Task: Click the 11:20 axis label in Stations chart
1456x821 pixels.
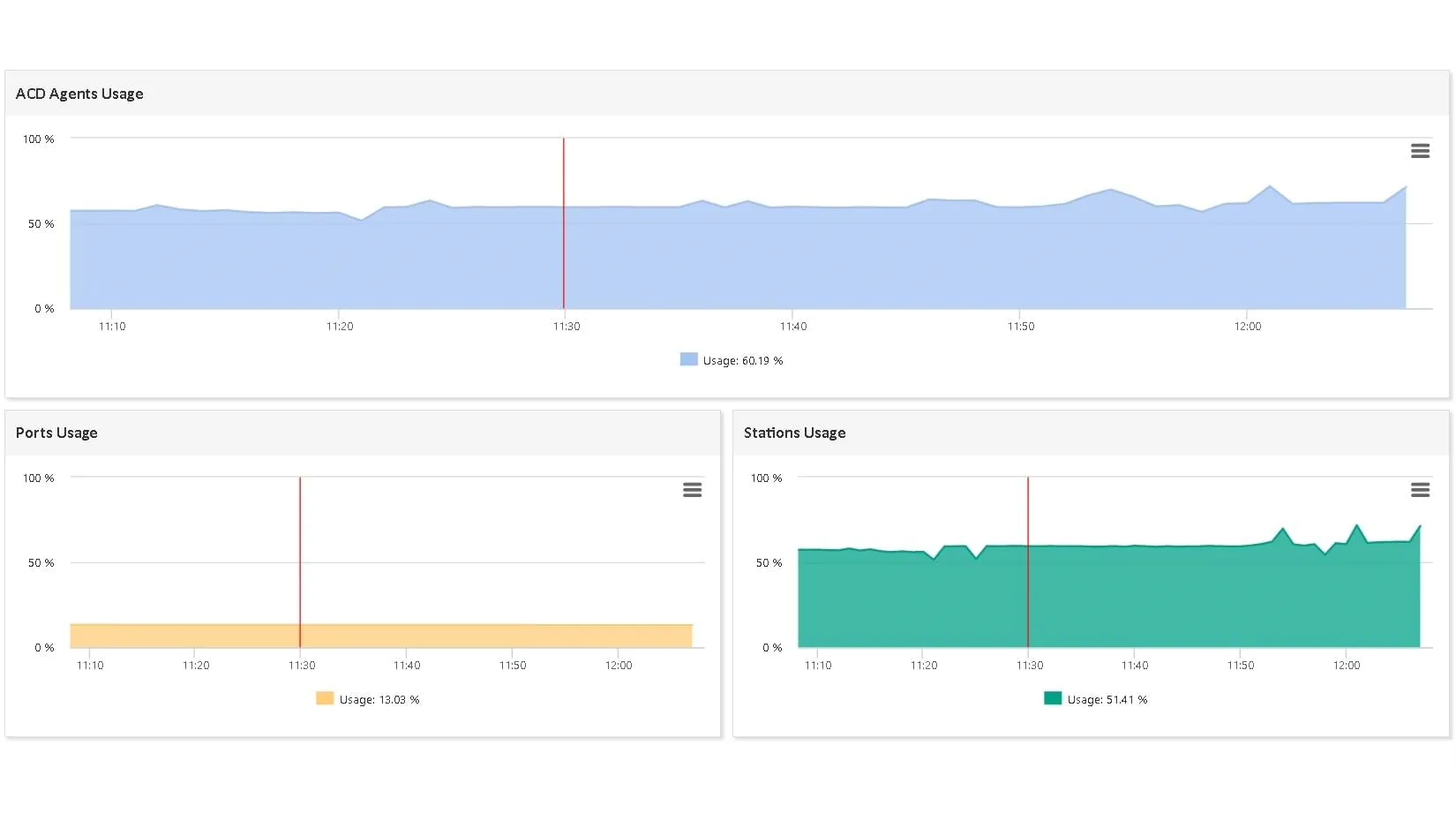Action: point(924,666)
